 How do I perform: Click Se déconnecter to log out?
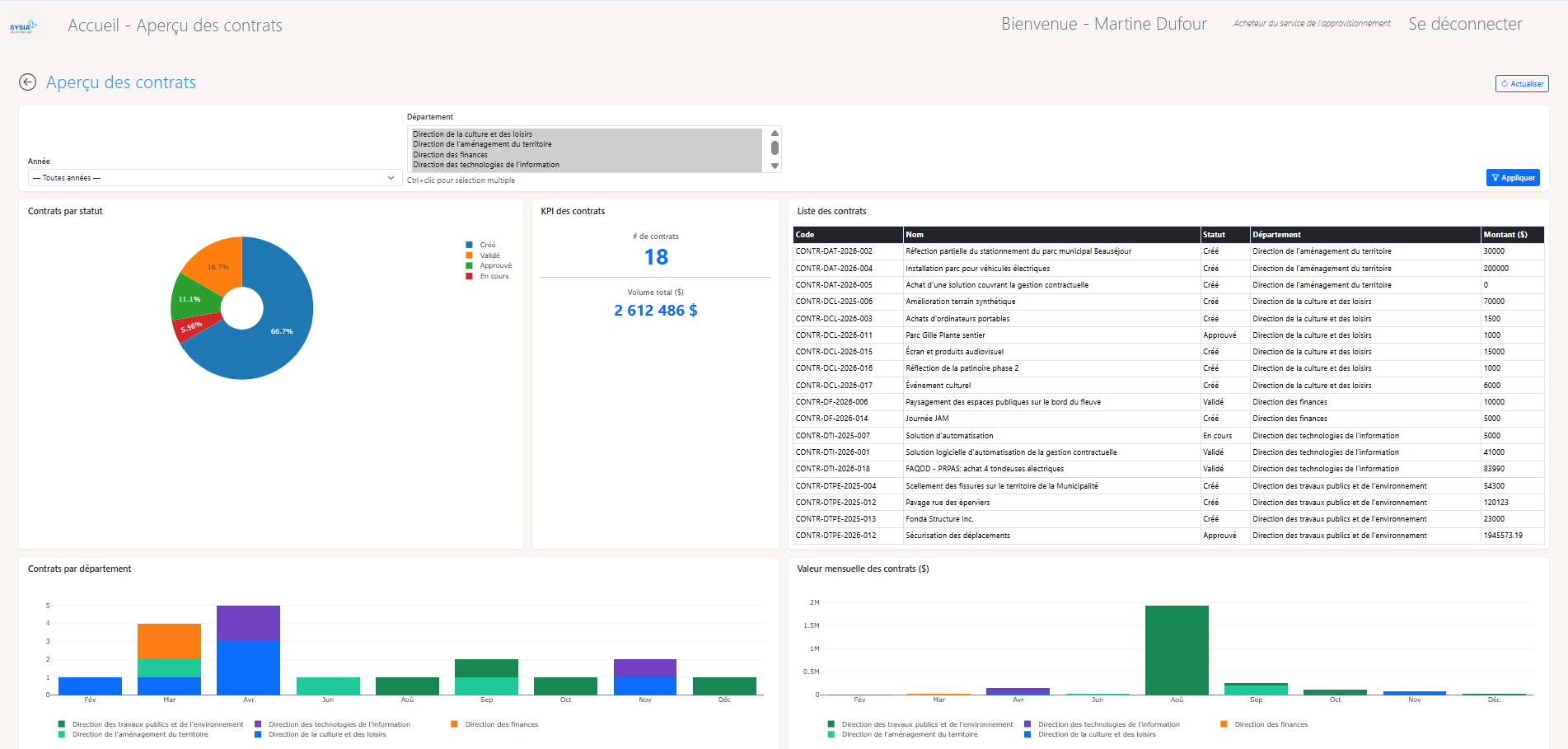pos(1465,24)
